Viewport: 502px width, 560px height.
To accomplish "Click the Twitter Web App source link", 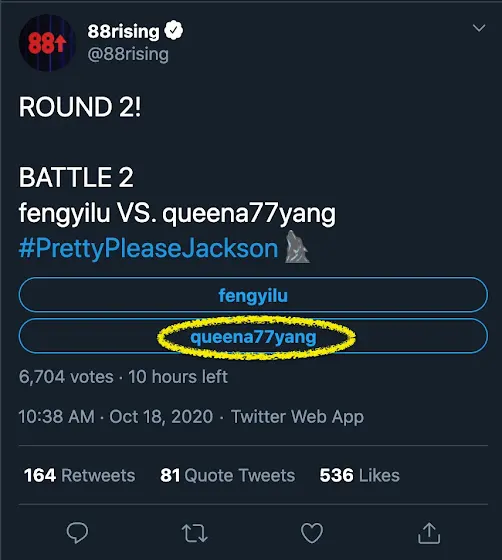I will pyautogui.click(x=297, y=417).
